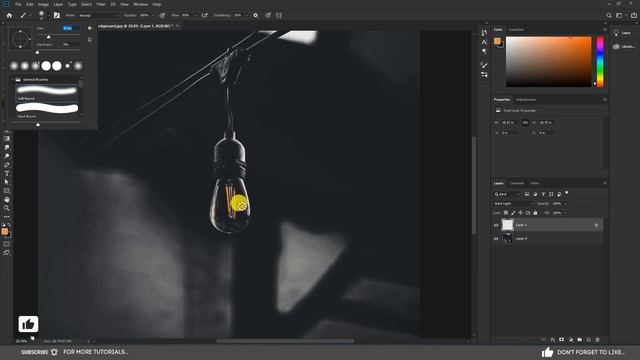Switch to the Adjustments tab
640x360 pixels.
[526, 100]
